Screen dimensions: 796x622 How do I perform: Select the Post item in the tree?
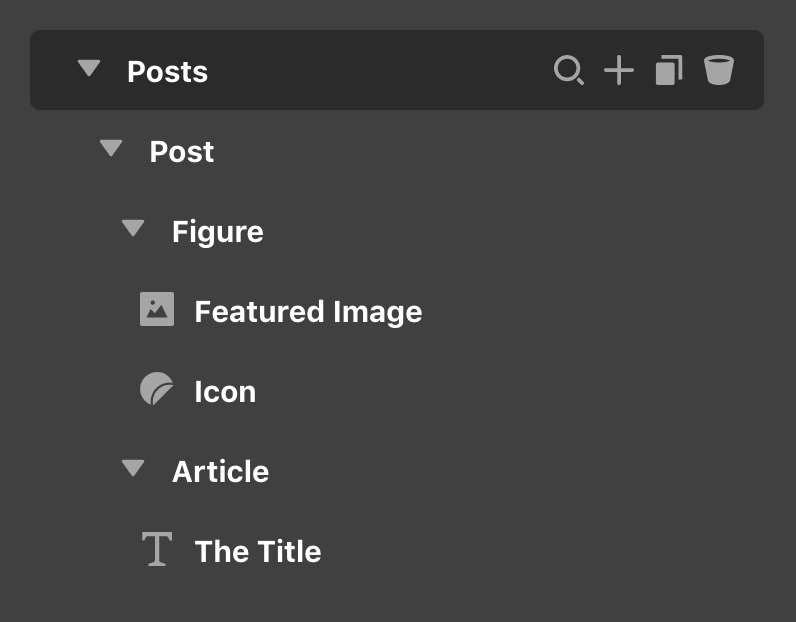point(182,151)
